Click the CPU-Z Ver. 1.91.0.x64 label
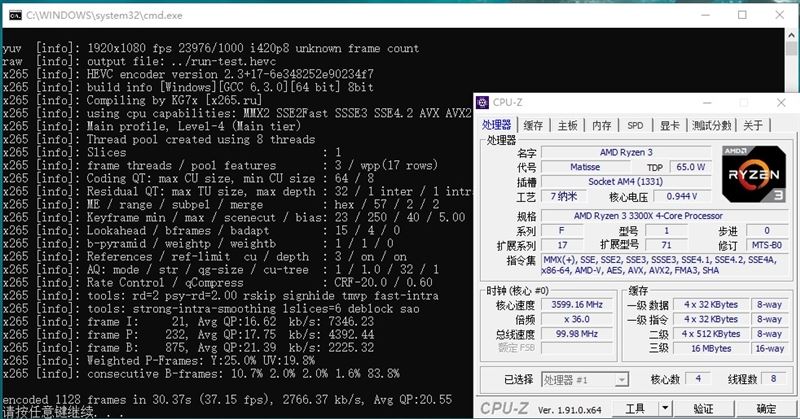Screen dimensions: 800x419 (569, 409)
